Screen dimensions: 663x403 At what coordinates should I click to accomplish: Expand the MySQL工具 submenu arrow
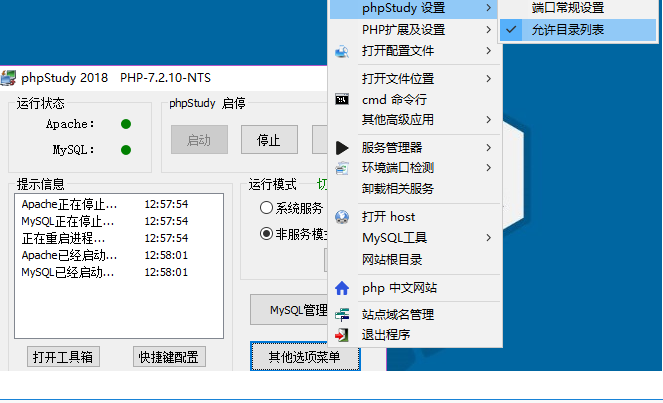point(488,238)
